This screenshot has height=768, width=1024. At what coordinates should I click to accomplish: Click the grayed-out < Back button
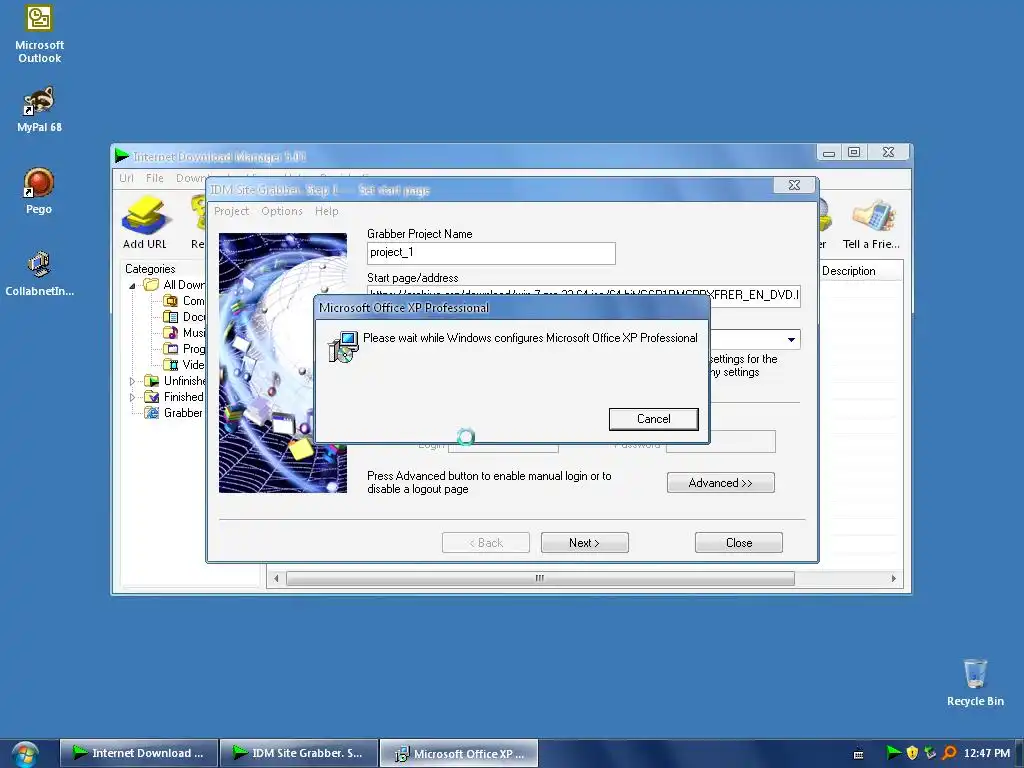pos(486,543)
